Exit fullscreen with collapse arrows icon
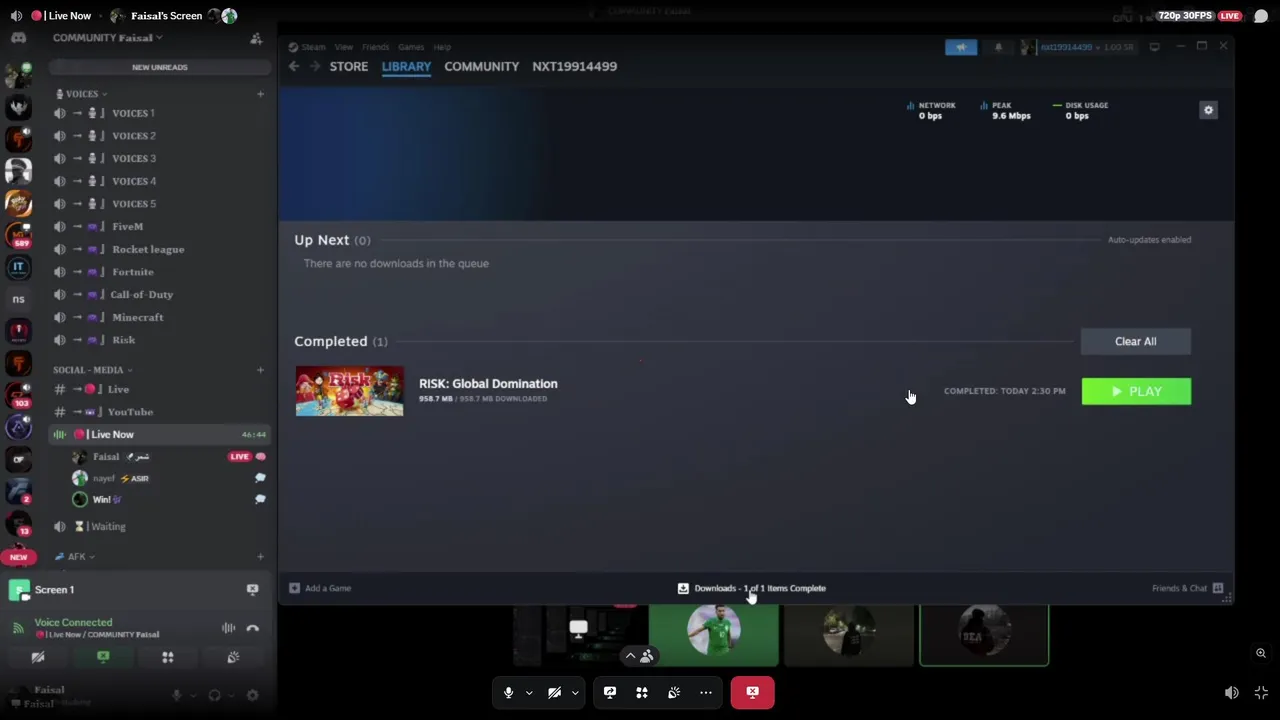Image resolution: width=1280 pixels, height=720 pixels. (x=1261, y=693)
